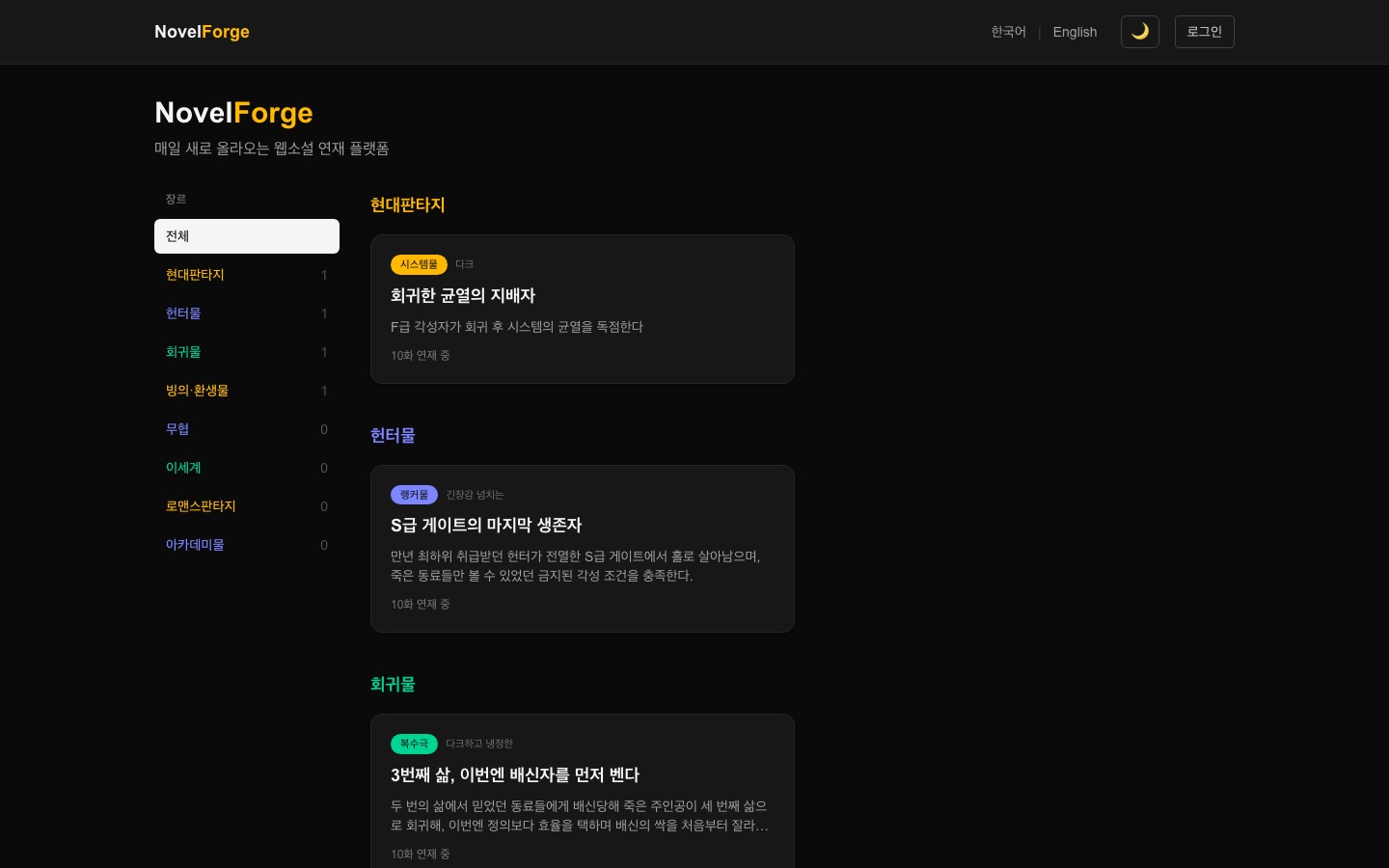
Task: Filter by 로맨스판타지 genre
Action: click(247, 506)
